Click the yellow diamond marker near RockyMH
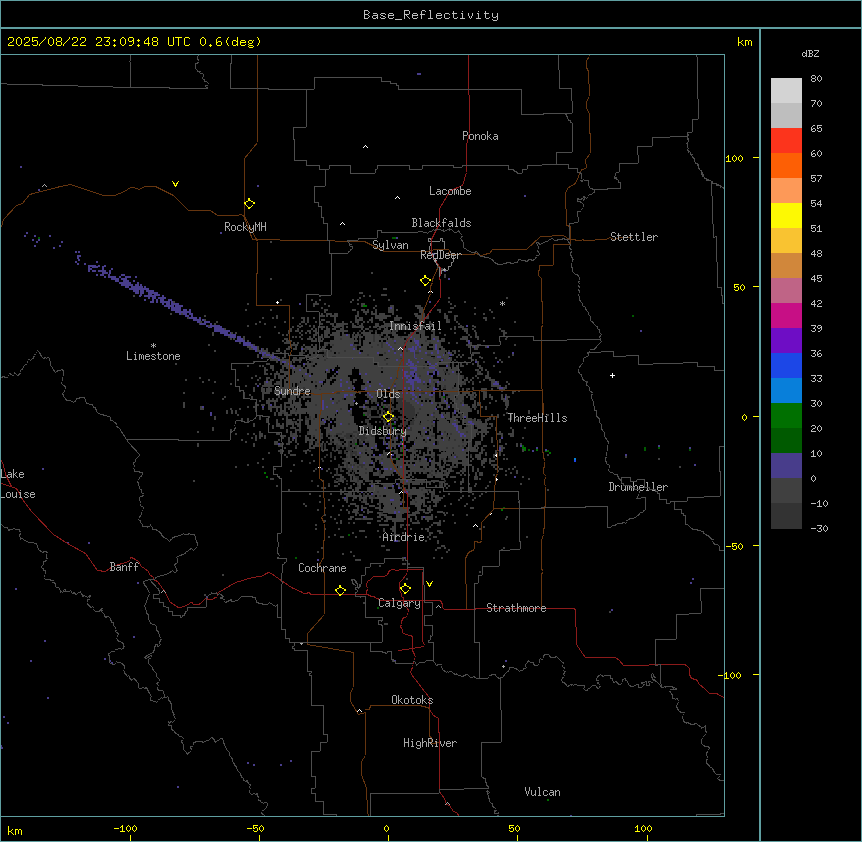 tap(249, 203)
